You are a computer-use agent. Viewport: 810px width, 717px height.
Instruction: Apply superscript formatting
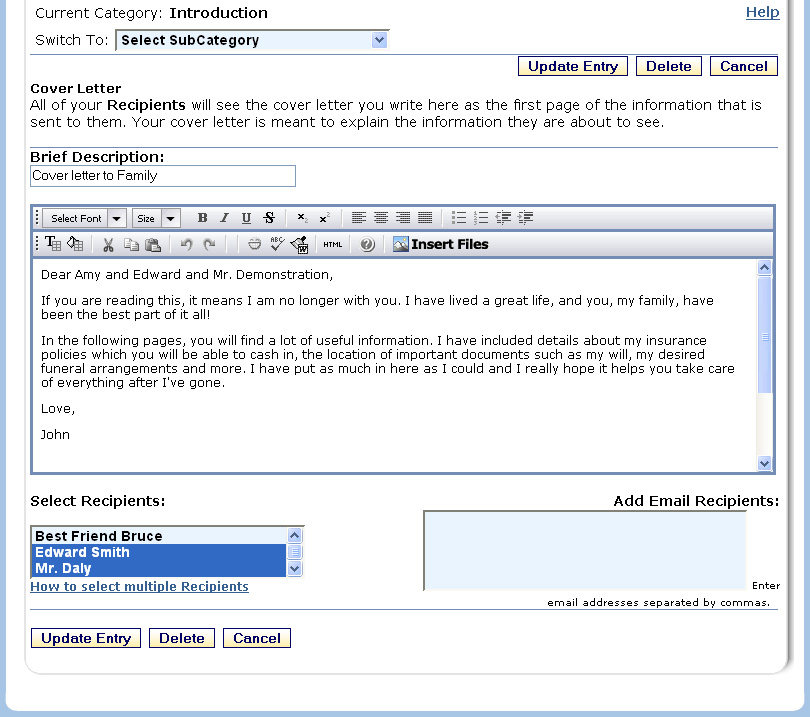(324, 218)
